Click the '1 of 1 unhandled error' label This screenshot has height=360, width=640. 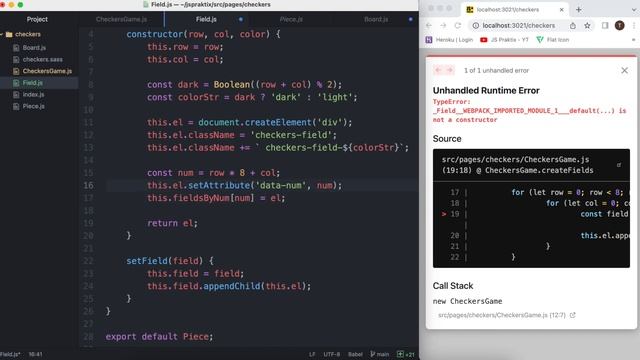coord(496,70)
